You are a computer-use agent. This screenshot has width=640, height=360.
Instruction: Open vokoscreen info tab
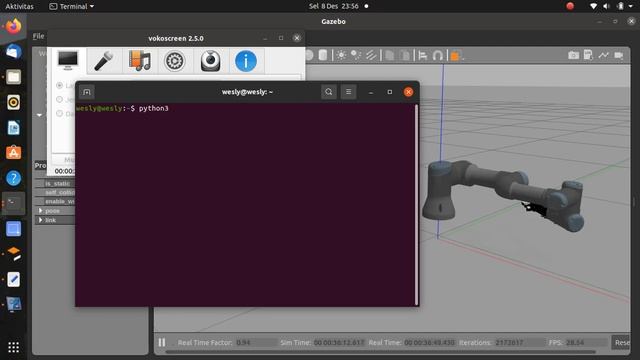click(x=246, y=61)
